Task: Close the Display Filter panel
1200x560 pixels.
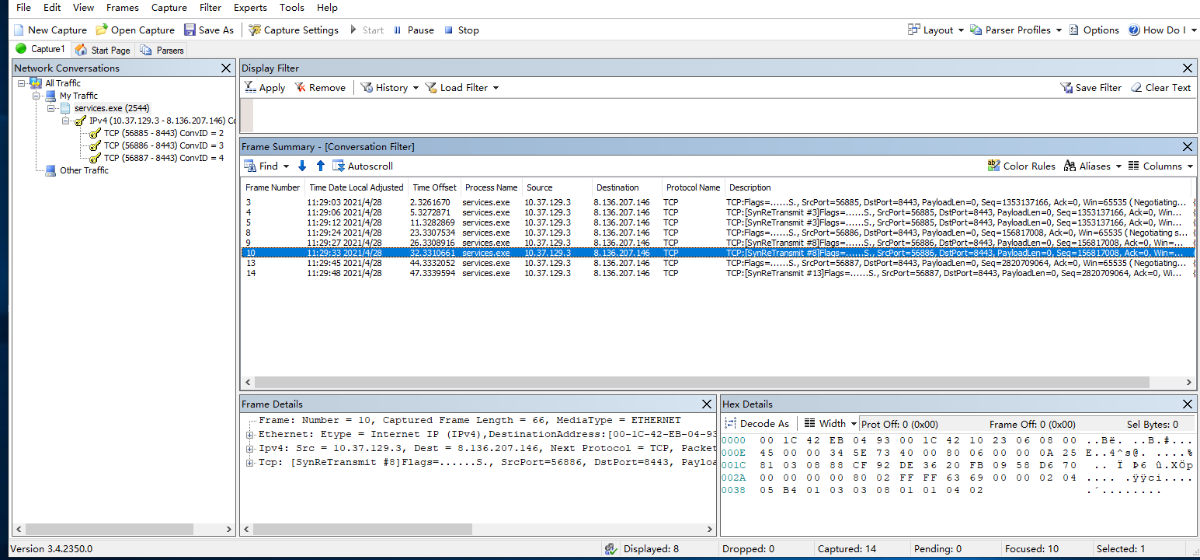Action: click(1188, 68)
